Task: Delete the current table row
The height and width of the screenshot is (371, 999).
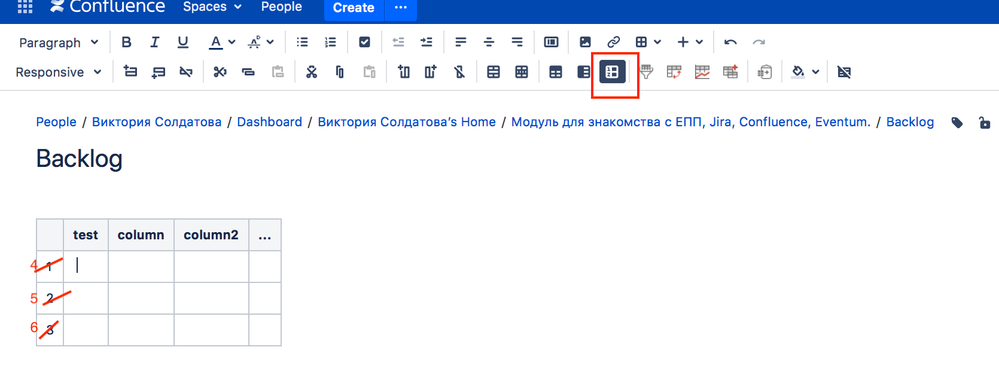Action: click(186, 72)
